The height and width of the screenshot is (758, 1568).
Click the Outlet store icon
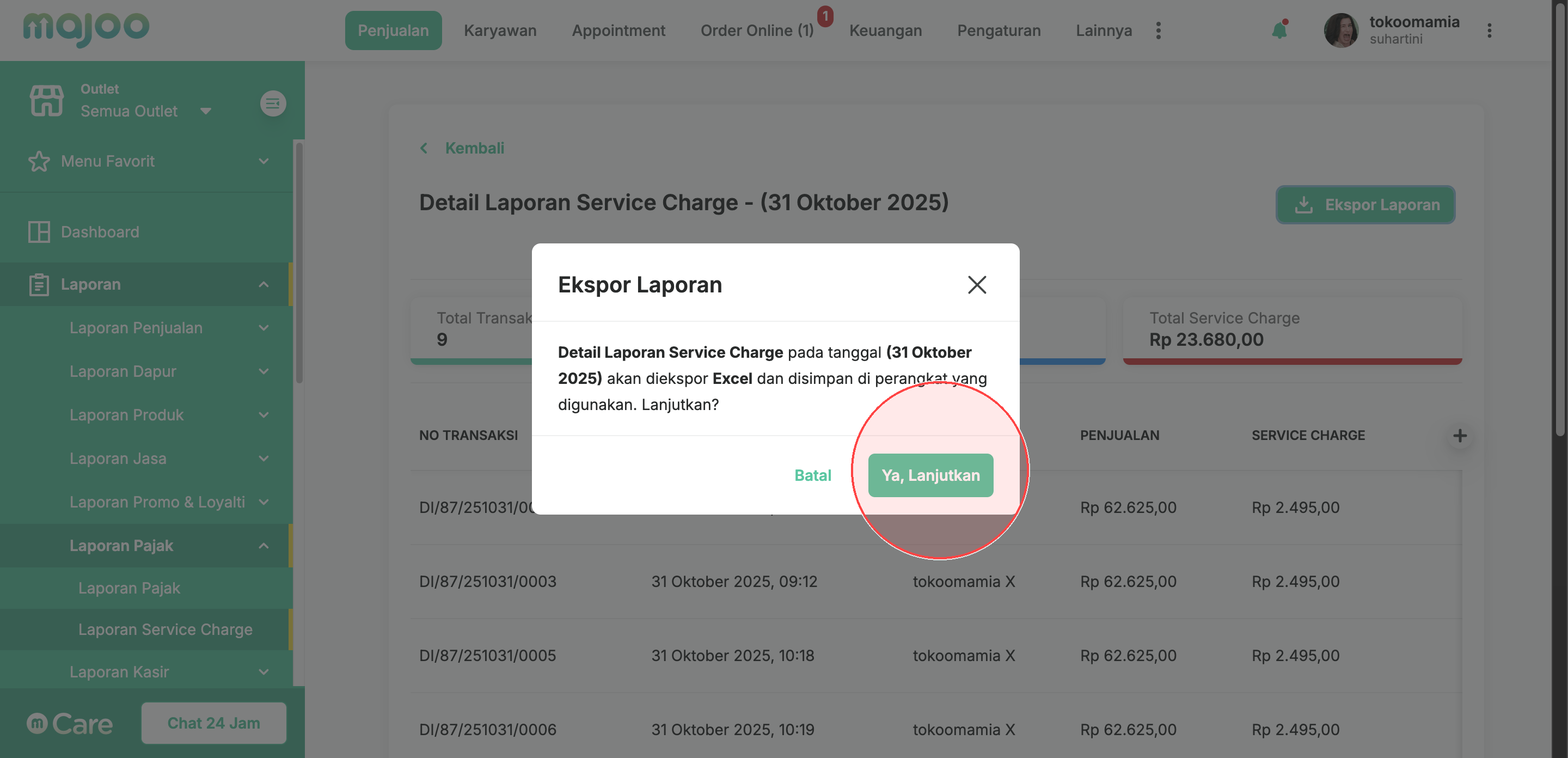[46, 100]
